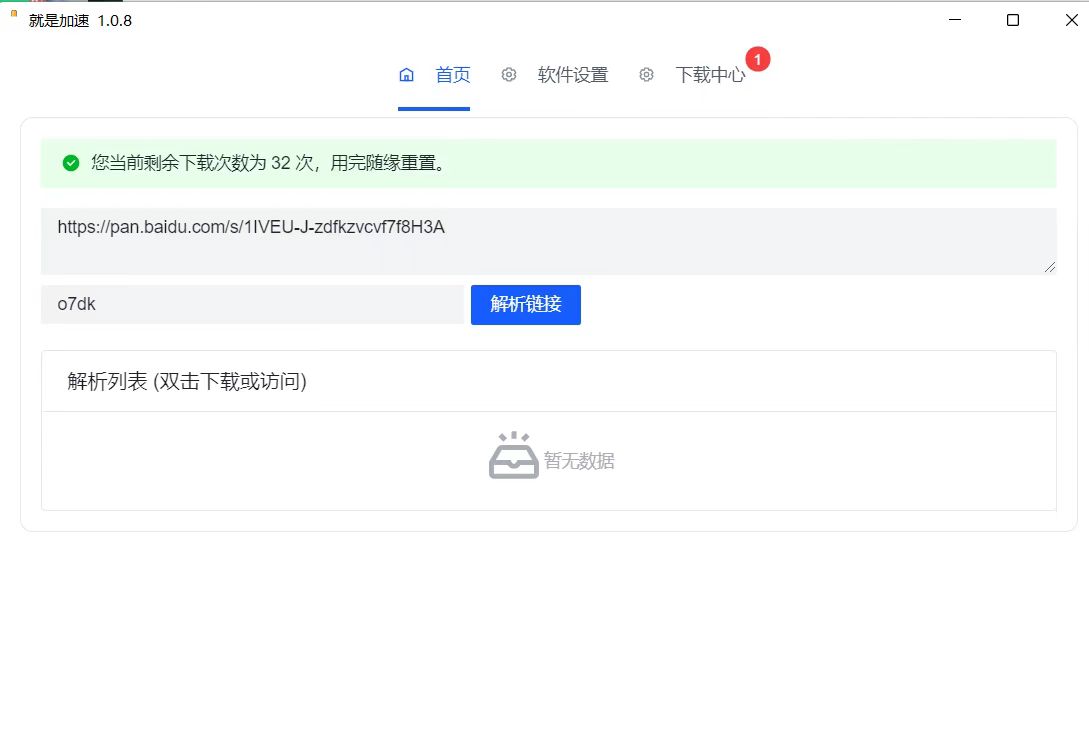Maximize the 就是加速 window
The width and height of the screenshot is (1089, 737).
[x=1013, y=20]
